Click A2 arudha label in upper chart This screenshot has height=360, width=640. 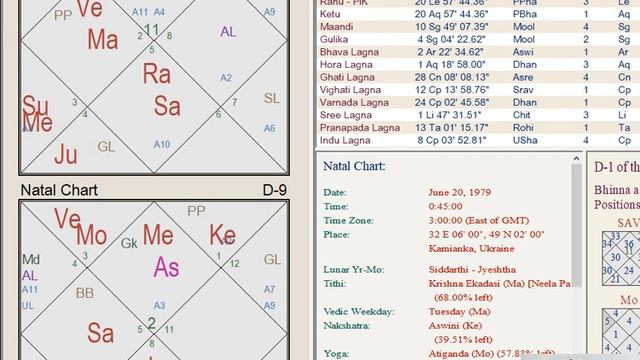(226, 78)
